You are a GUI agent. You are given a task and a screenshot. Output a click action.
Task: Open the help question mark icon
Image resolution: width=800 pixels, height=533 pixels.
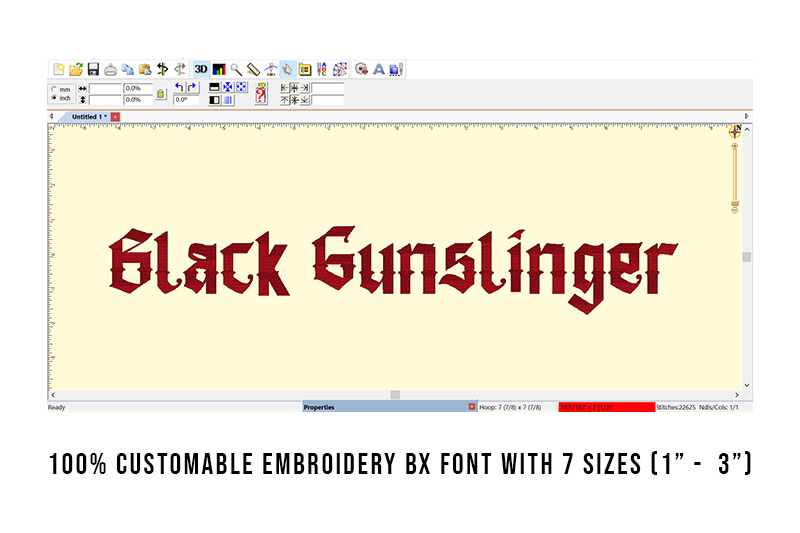(x=261, y=94)
